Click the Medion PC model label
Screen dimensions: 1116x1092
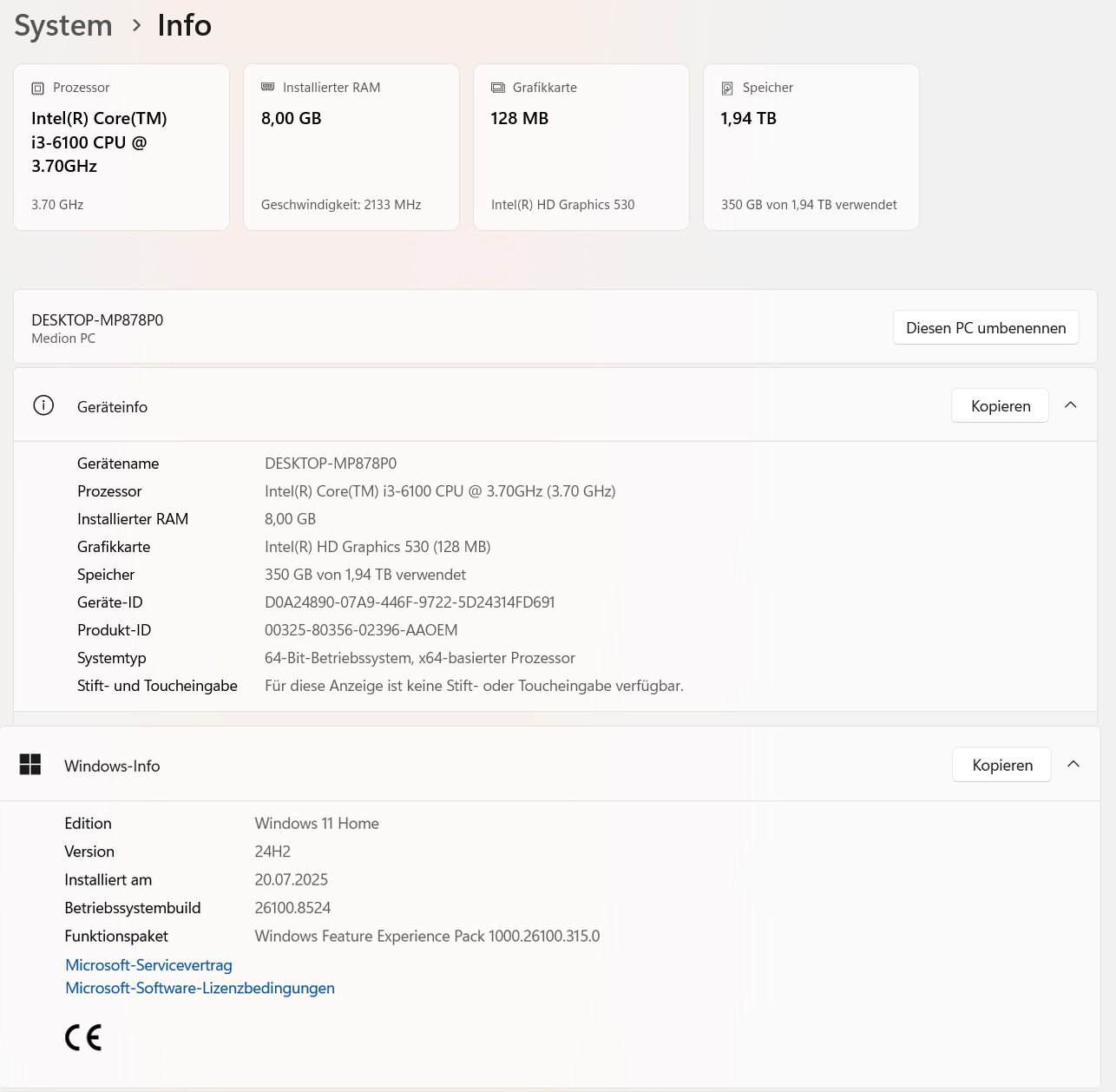pyautogui.click(x=63, y=339)
